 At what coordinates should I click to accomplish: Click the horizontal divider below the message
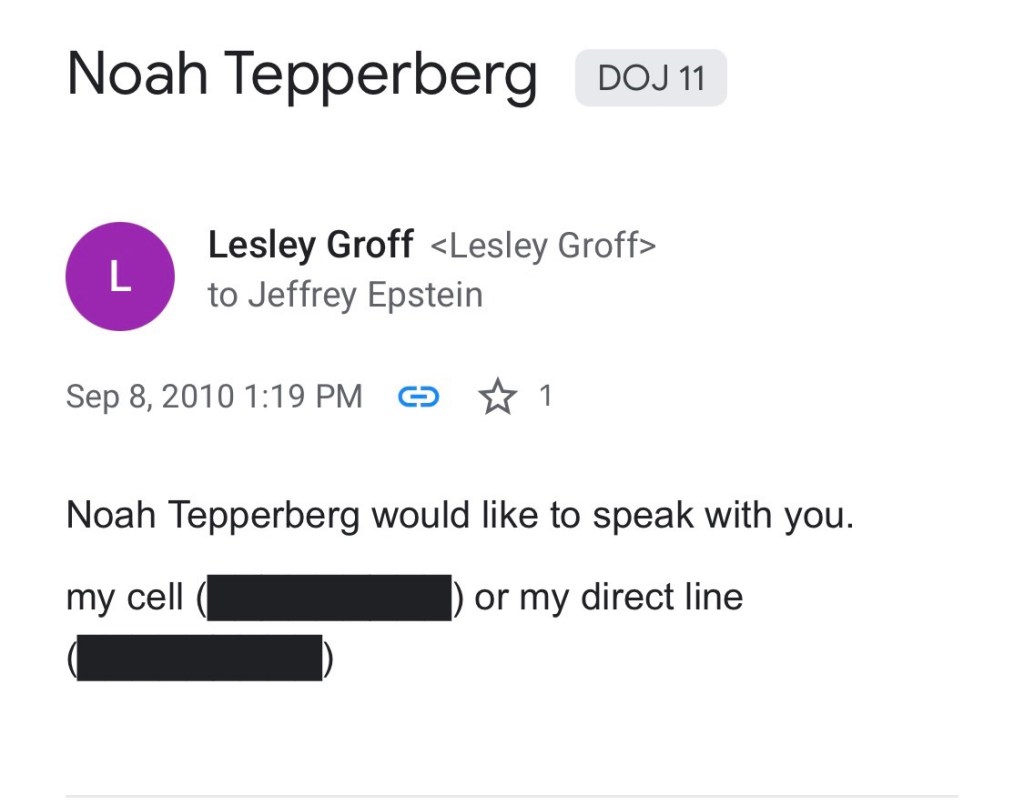(512, 797)
